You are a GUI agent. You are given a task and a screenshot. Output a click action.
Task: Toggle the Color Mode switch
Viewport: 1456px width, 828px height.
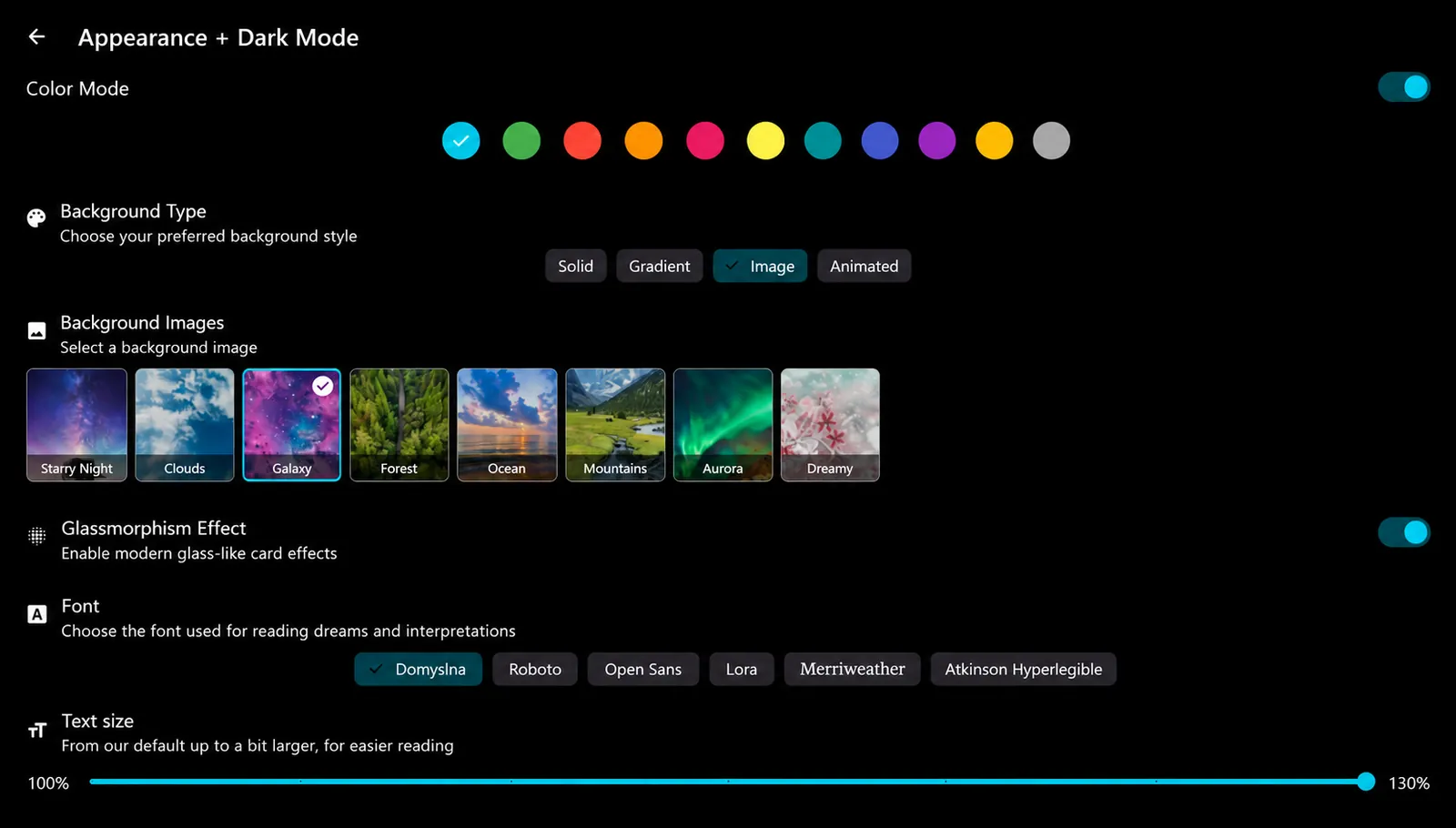1404,87
